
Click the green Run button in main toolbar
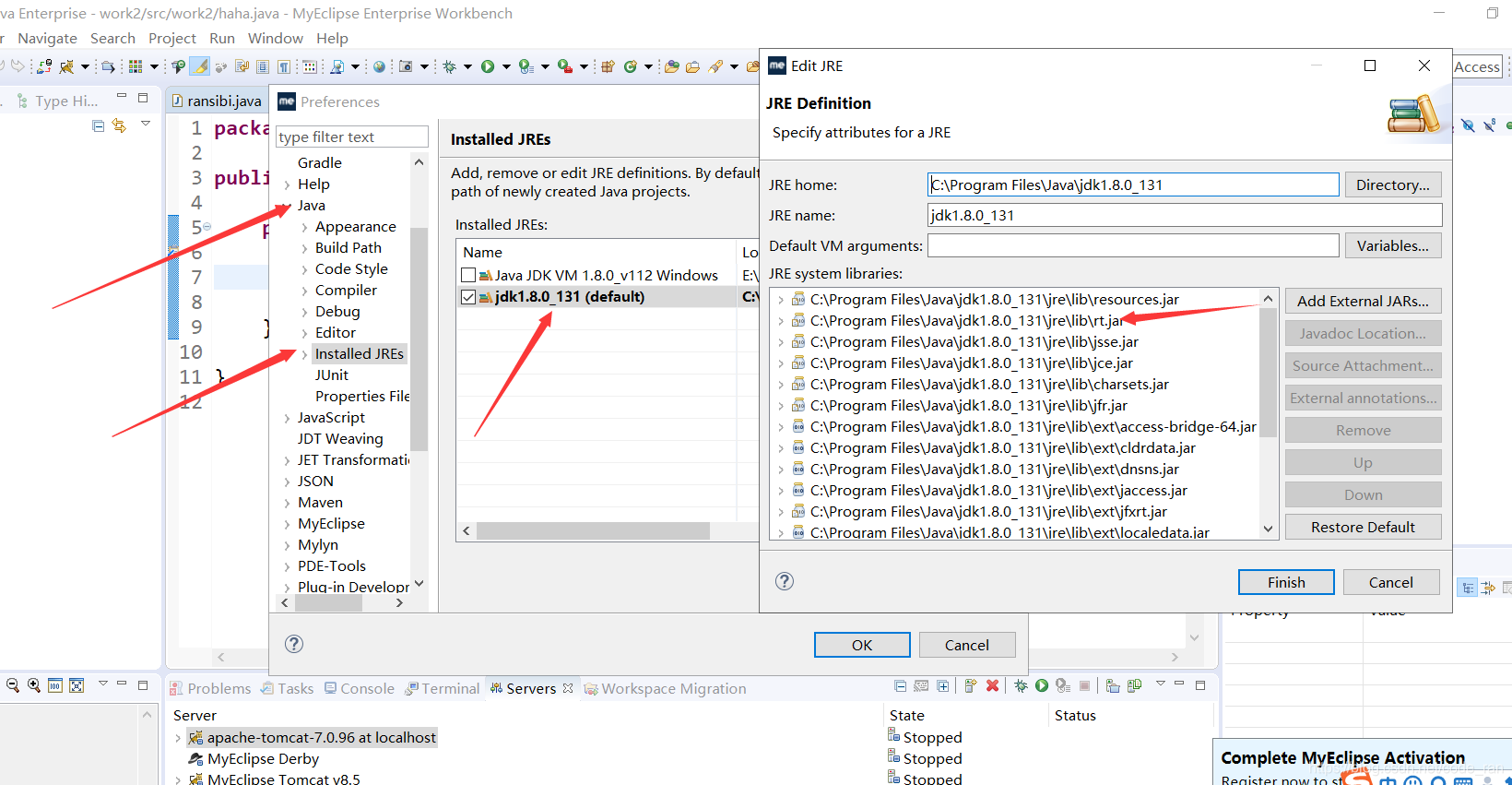pos(488,66)
